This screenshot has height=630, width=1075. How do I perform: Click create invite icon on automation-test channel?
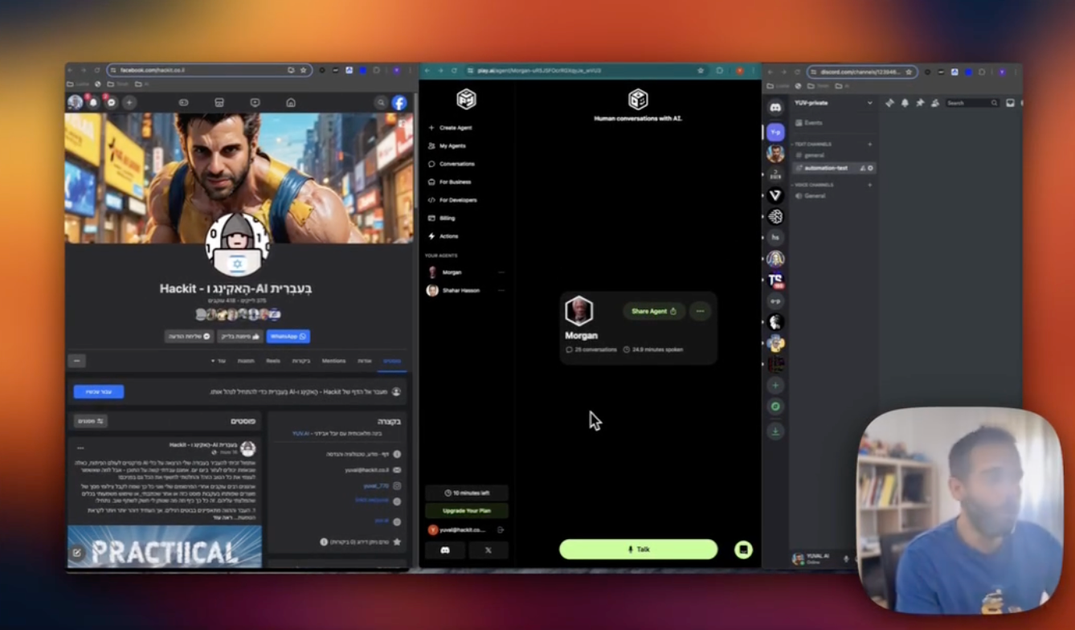(862, 168)
